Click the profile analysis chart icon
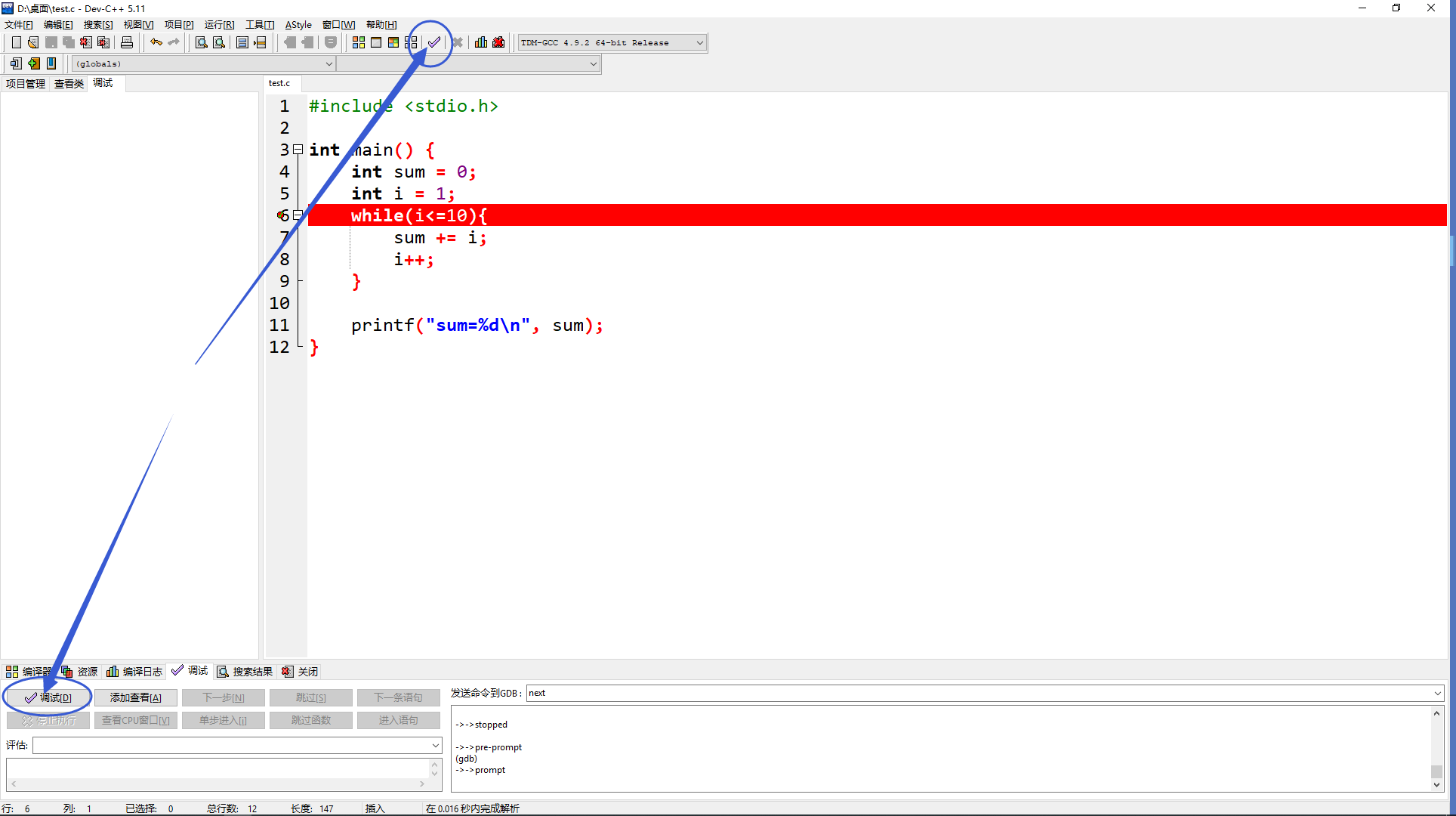1456x816 pixels. (x=481, y=42)
